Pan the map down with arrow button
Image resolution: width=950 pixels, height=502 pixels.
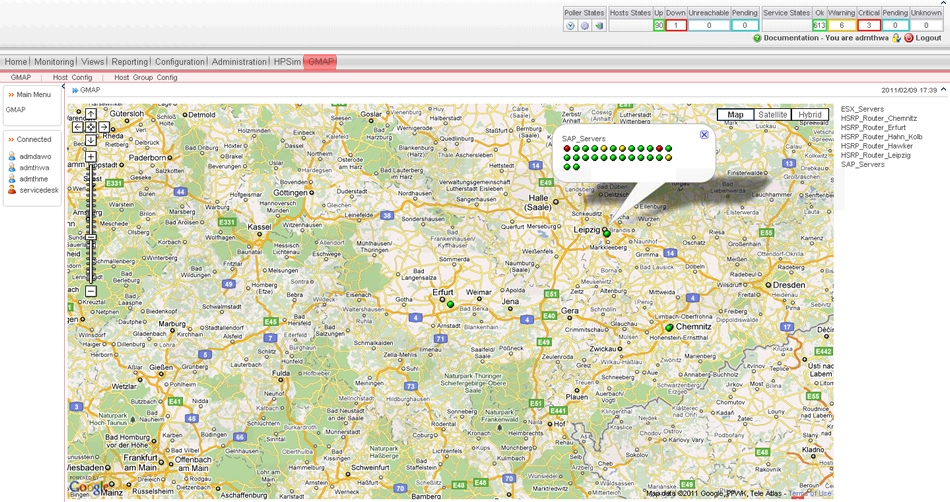coord(90,140)
